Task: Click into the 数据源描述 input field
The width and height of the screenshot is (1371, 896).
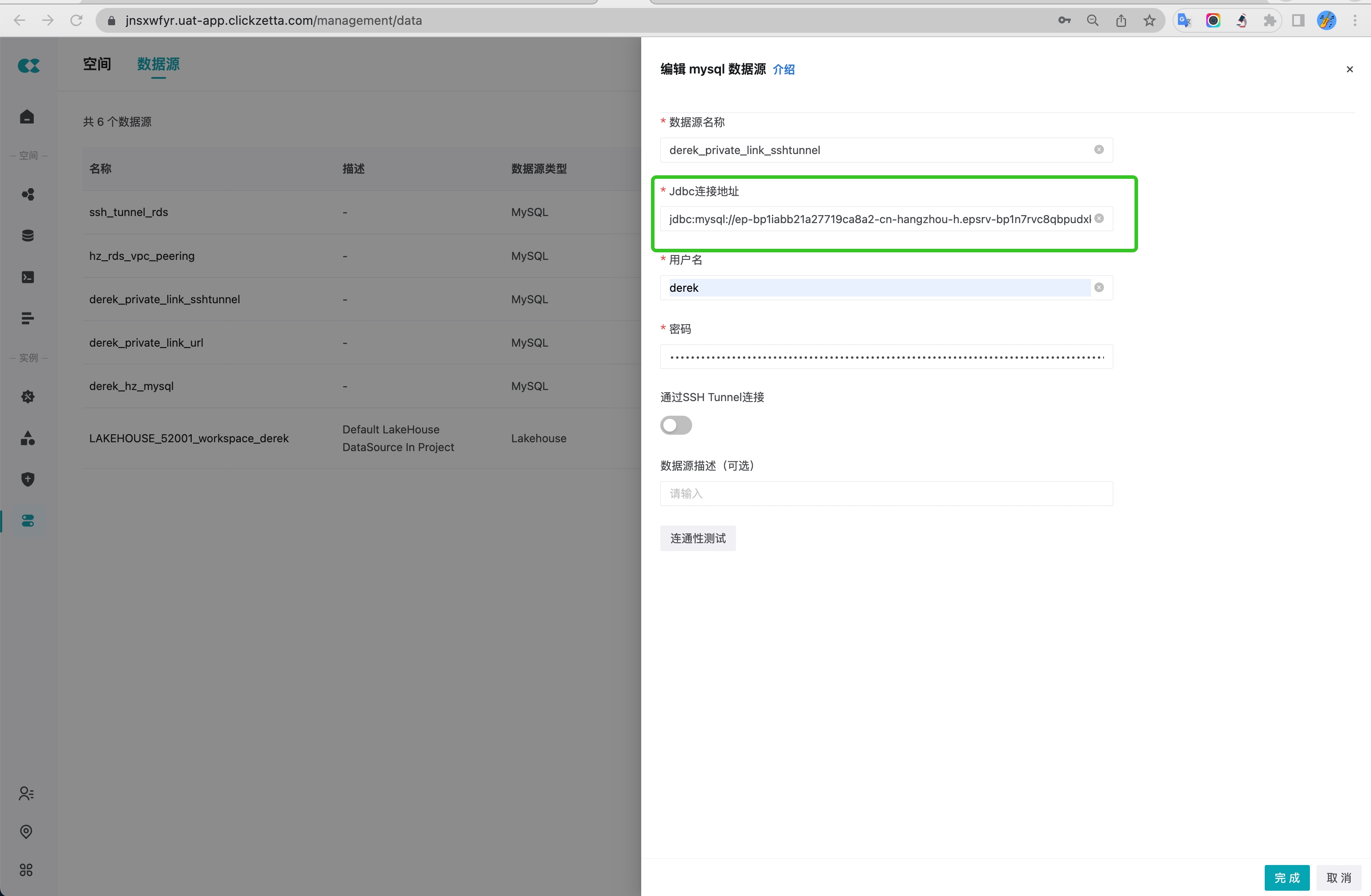Action: point(886,494)
